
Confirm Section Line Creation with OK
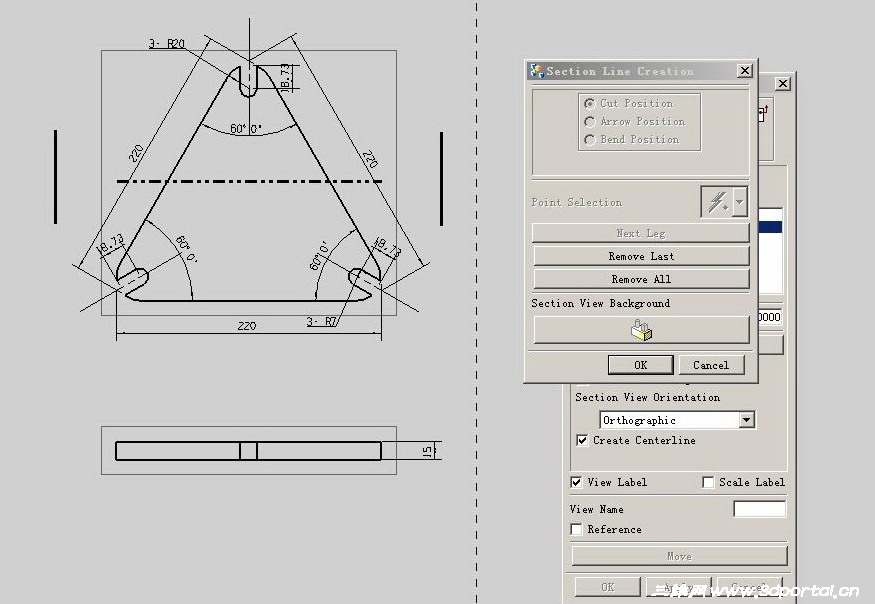click(x=641, y=365)
